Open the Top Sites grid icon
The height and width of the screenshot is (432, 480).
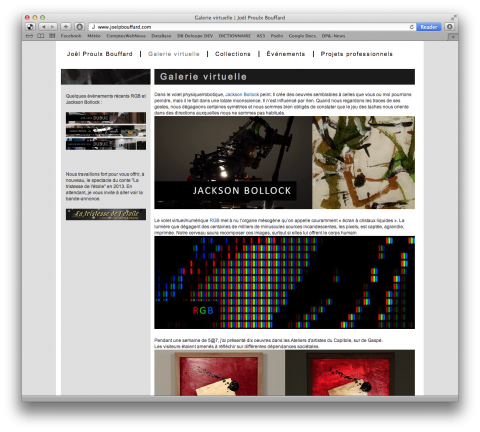pyautogui.click(x=52, y=36)
